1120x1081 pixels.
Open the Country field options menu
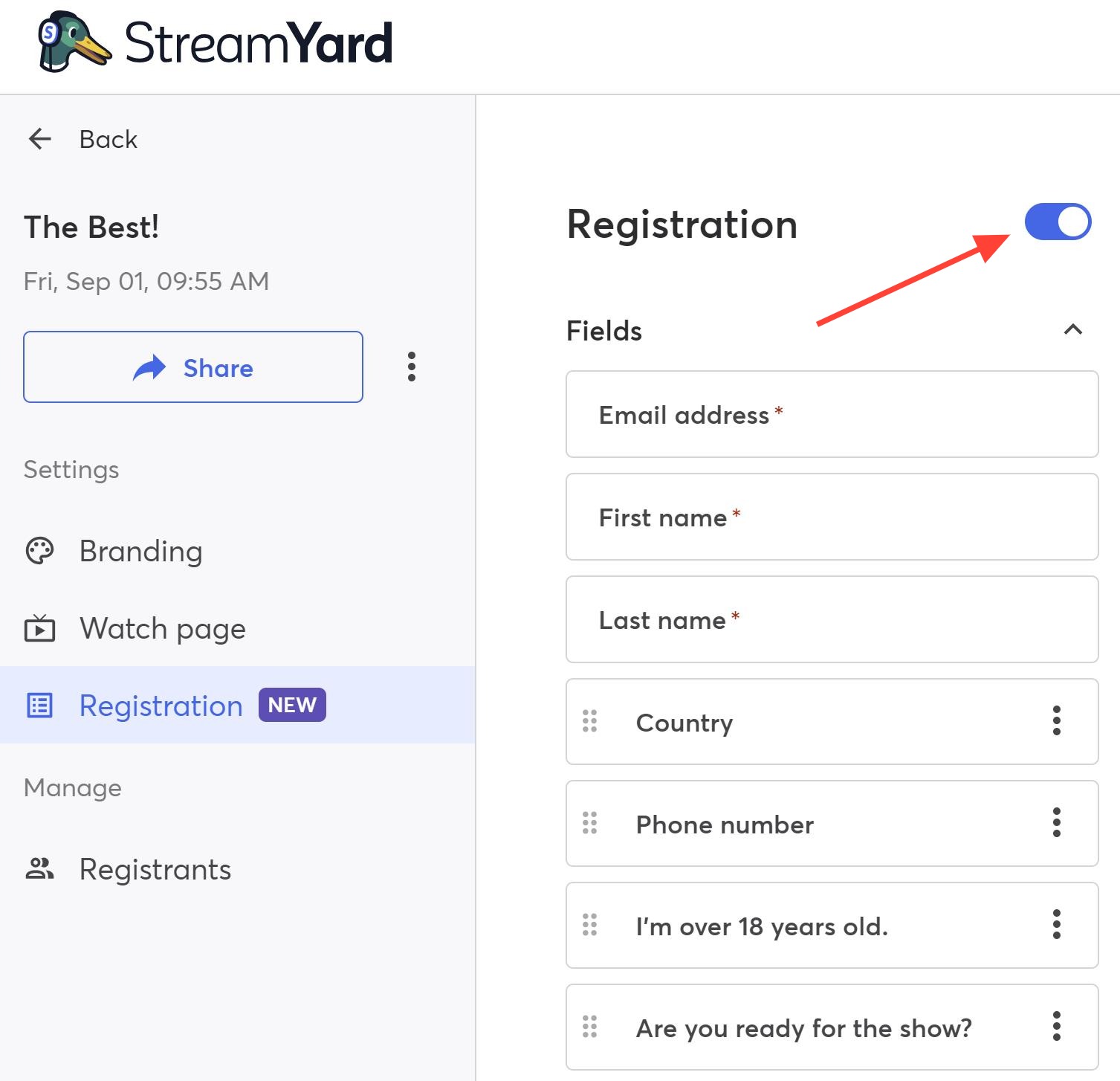coord(1057,721)
